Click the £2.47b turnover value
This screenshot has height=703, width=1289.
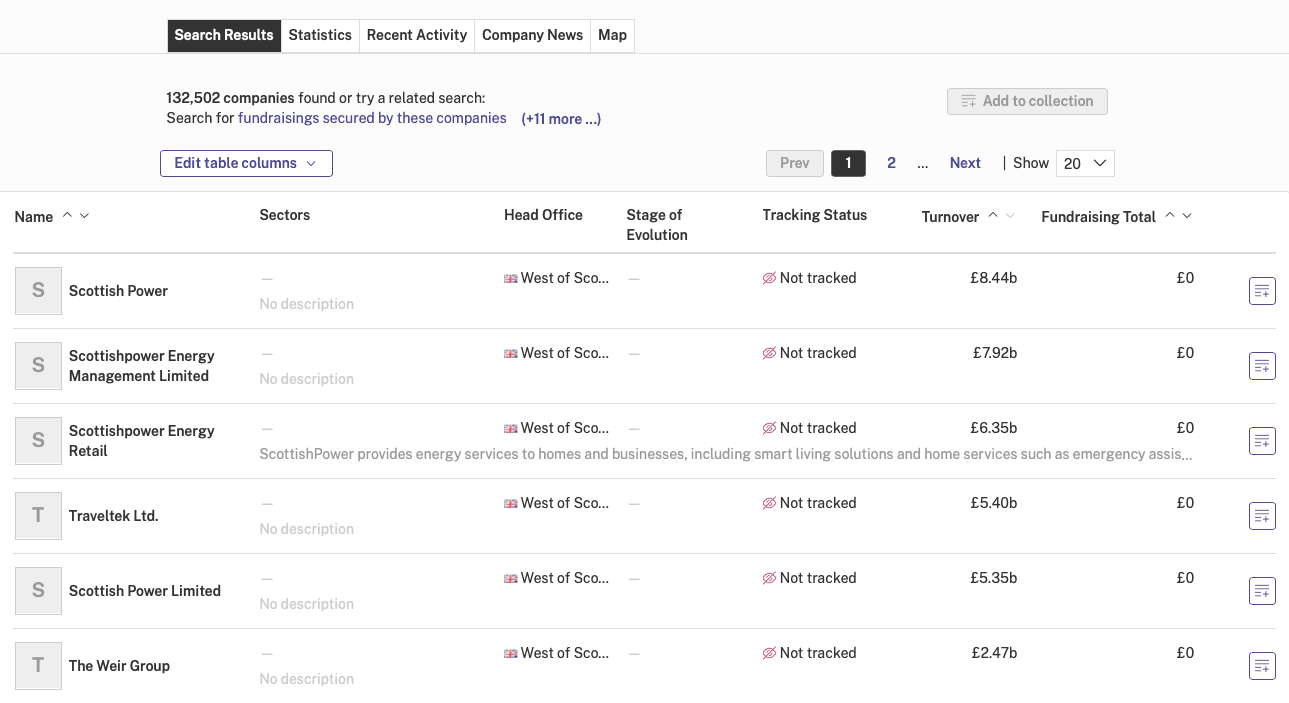pyautogui.click(x=994, y=653)
